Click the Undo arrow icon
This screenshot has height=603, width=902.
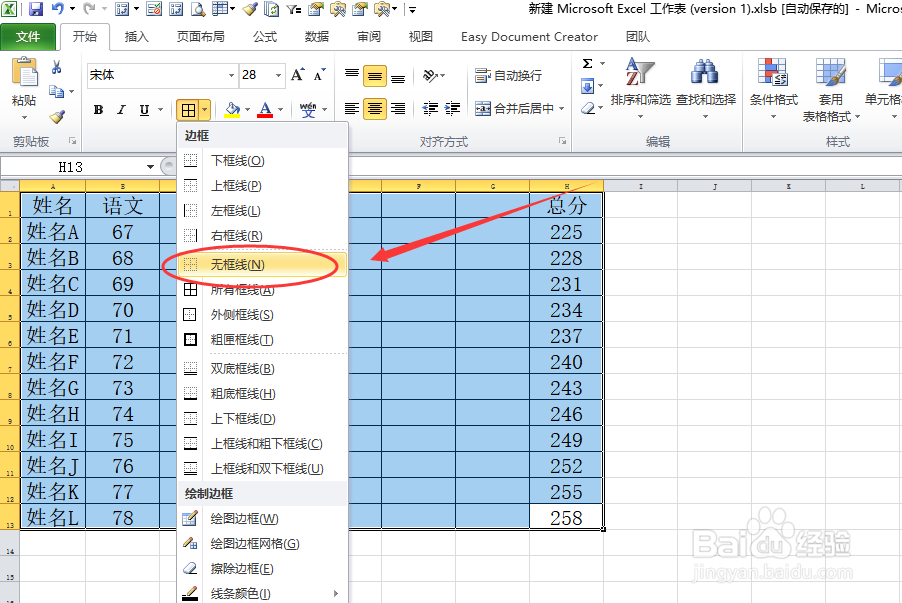[x=58, y=9]
